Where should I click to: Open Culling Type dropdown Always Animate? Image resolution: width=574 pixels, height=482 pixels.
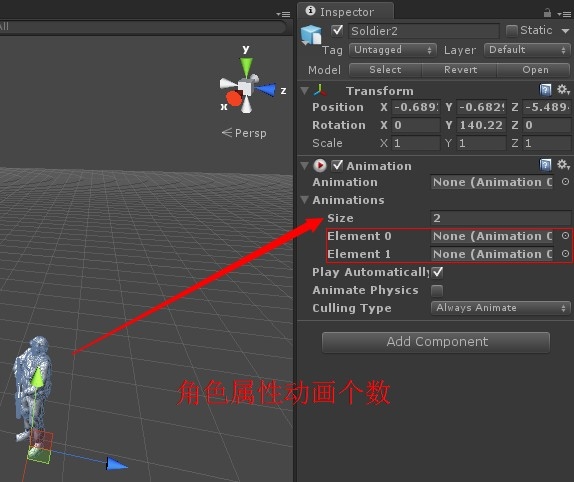click(500, 308)
